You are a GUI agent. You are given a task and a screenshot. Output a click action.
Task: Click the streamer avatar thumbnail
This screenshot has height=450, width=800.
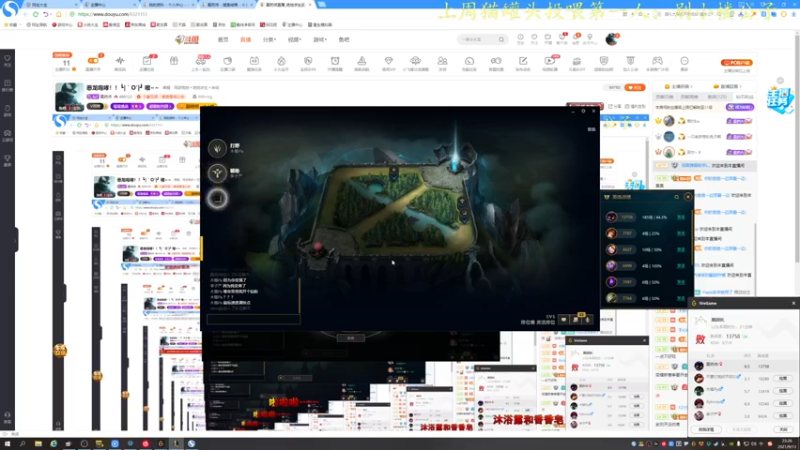point(69,96)
